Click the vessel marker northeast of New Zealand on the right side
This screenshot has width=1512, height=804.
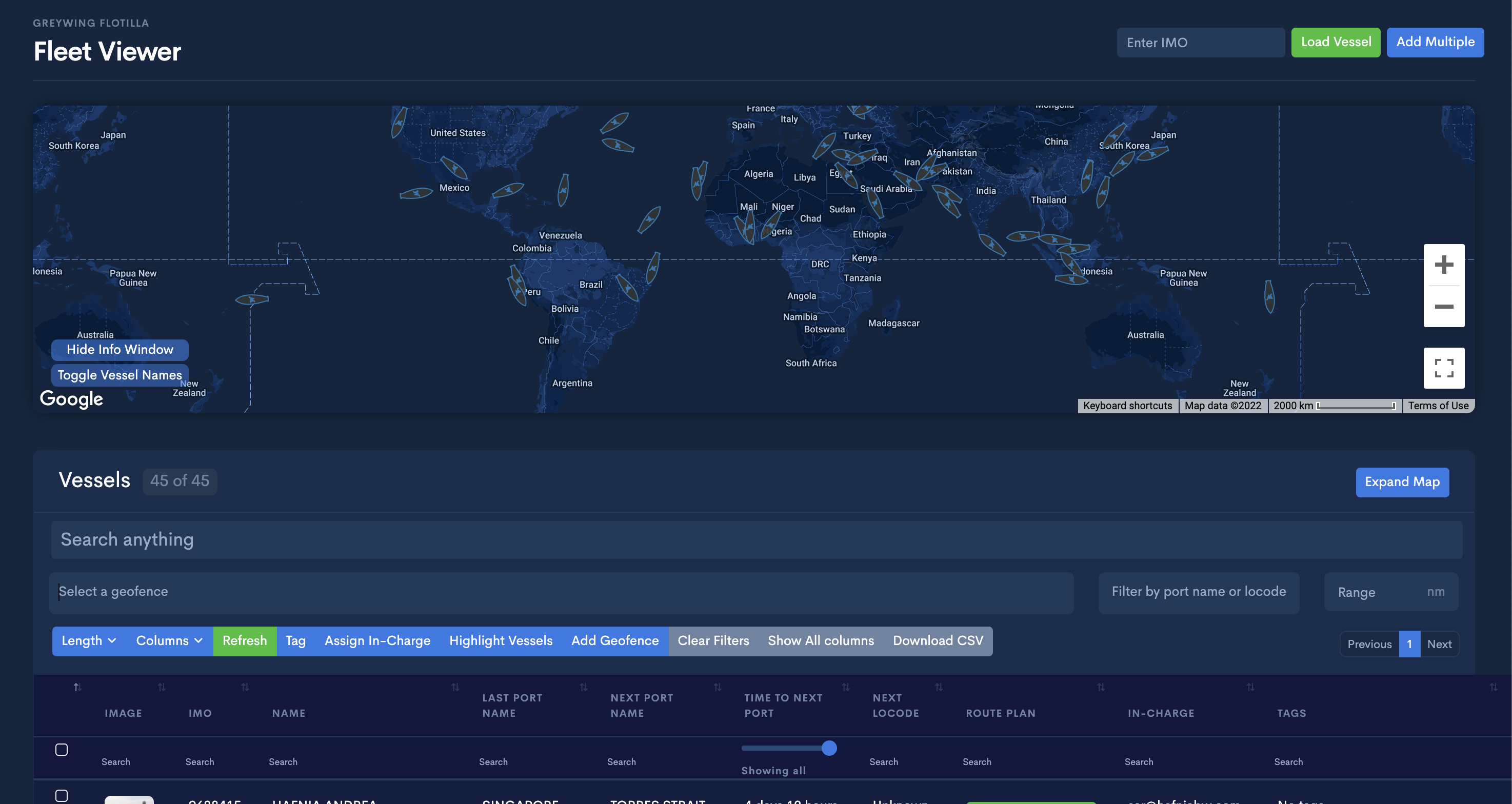click(x=1269, y=296)
